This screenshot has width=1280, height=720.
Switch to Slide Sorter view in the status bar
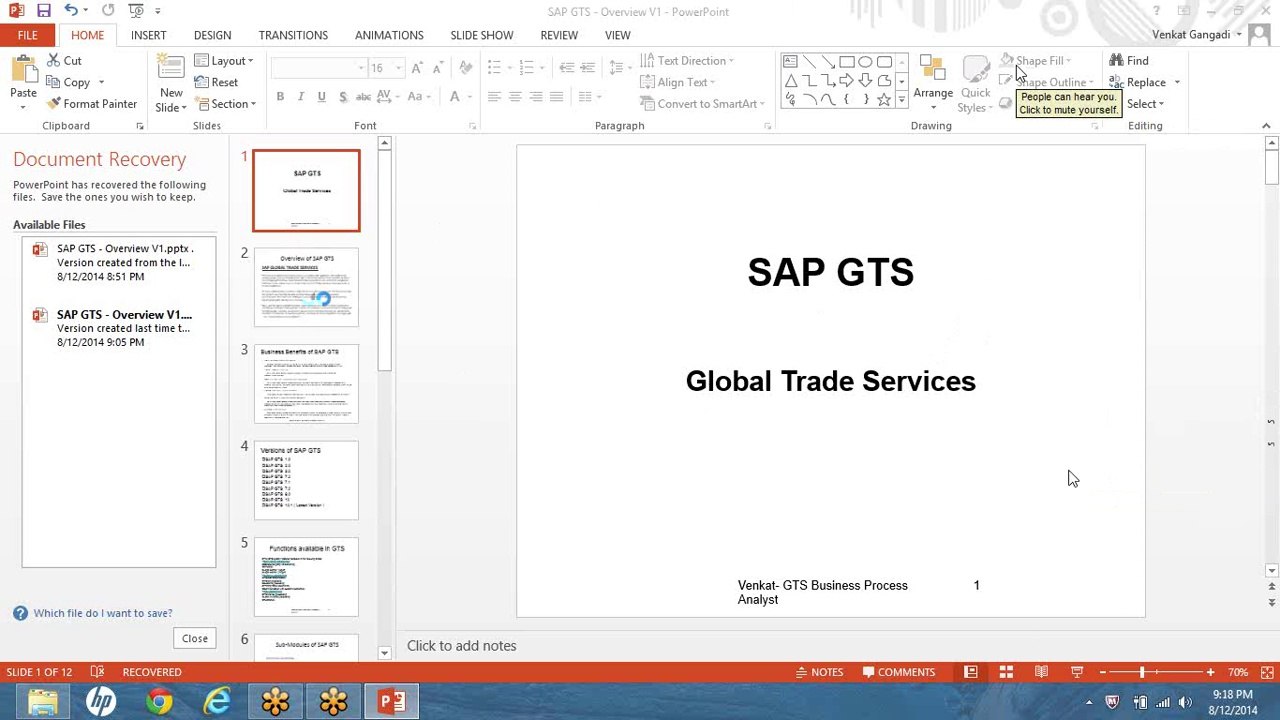point(1006,672)
